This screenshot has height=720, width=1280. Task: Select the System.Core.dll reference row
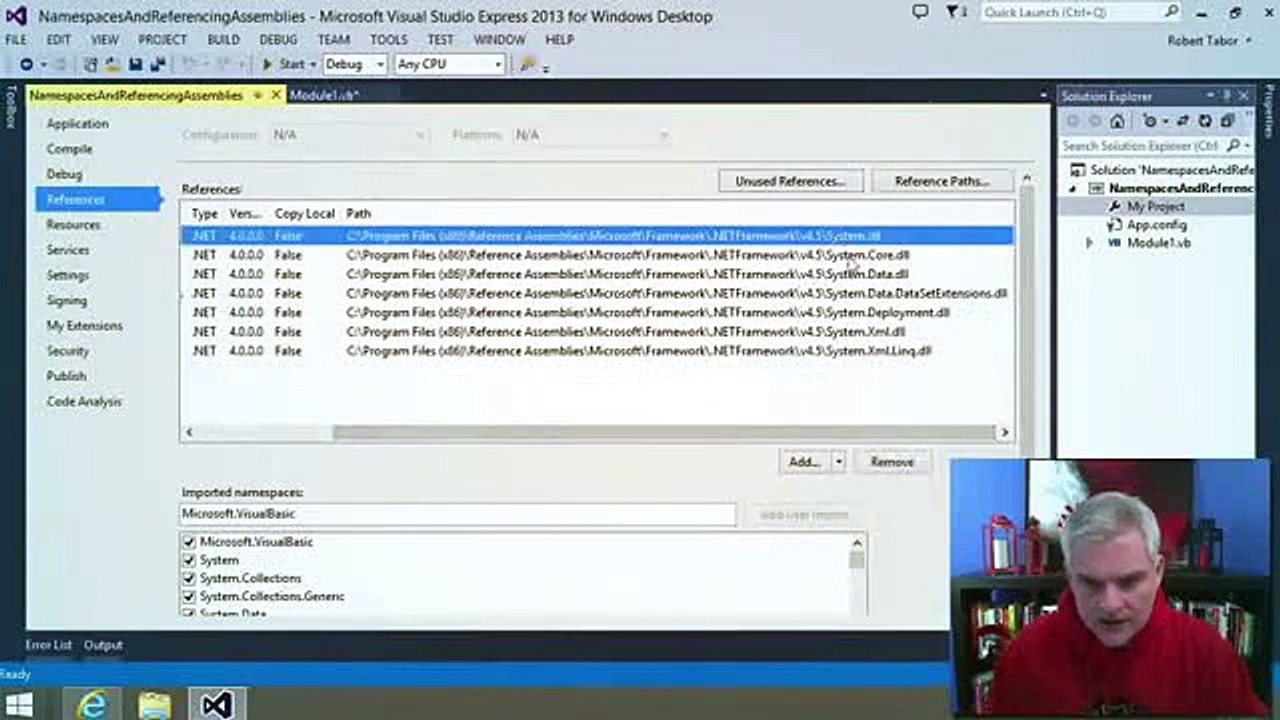coord(597,255)
